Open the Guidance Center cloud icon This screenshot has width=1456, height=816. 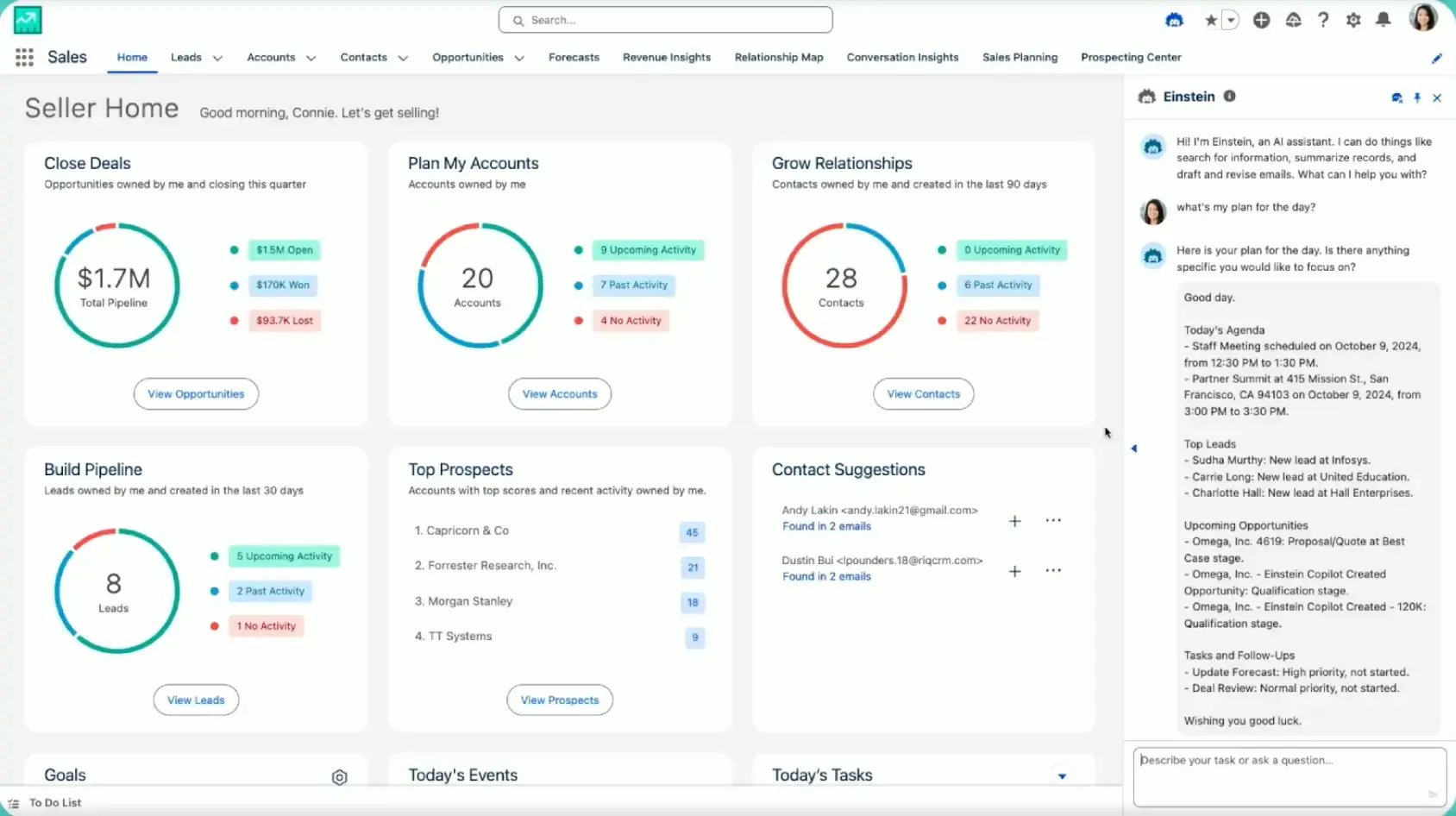point(1293,20)
